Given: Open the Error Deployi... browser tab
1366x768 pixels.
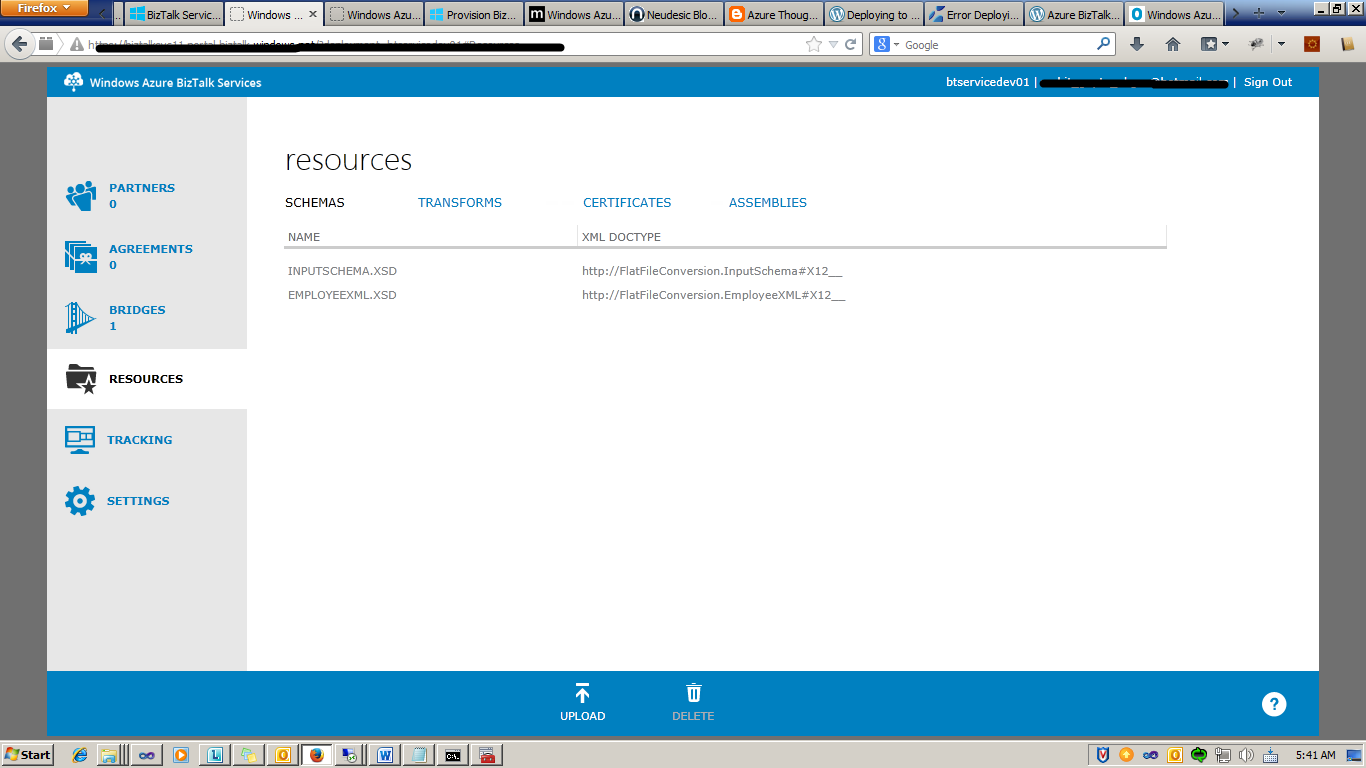Looking at the screenshot, I should [x=973, y=14].
